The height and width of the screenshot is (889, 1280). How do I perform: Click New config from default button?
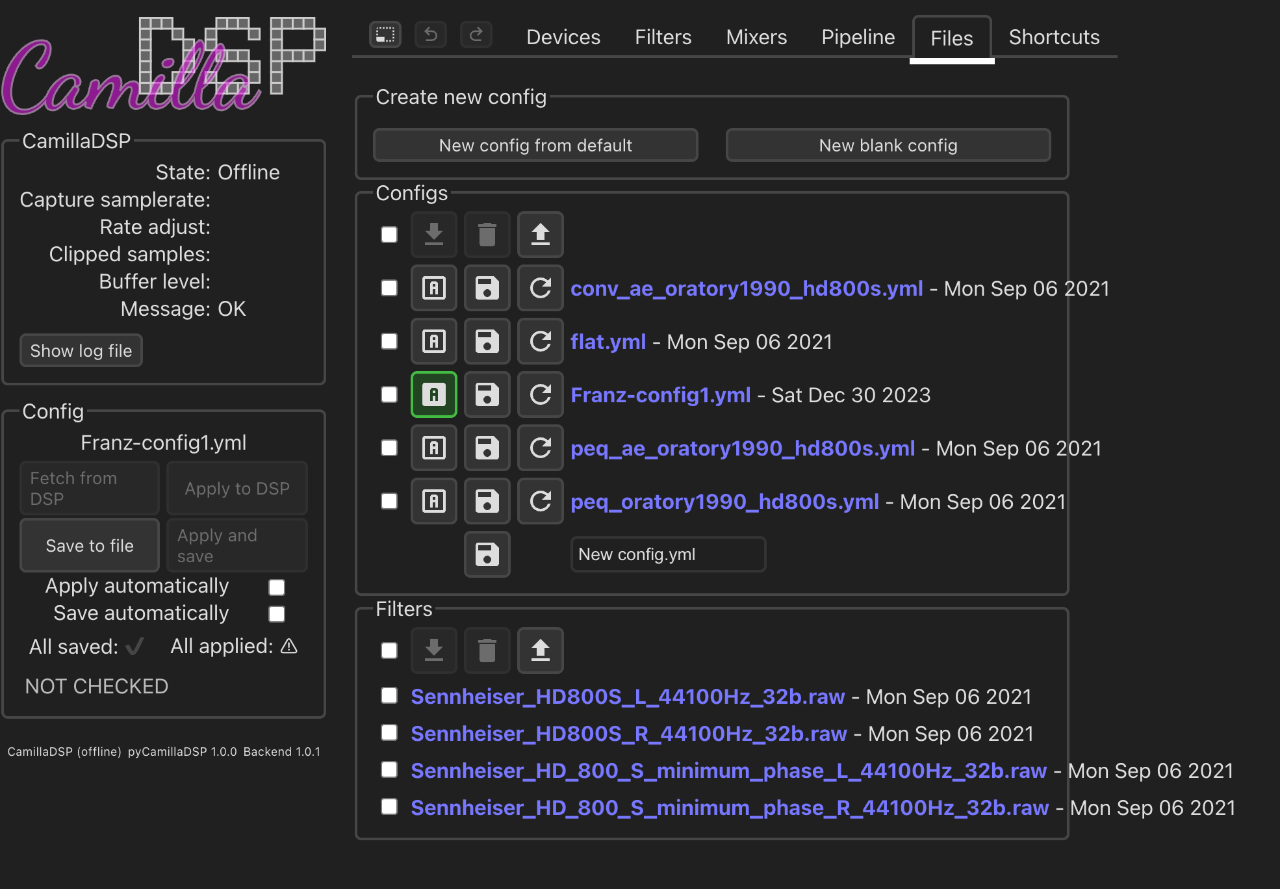(535, 145)
